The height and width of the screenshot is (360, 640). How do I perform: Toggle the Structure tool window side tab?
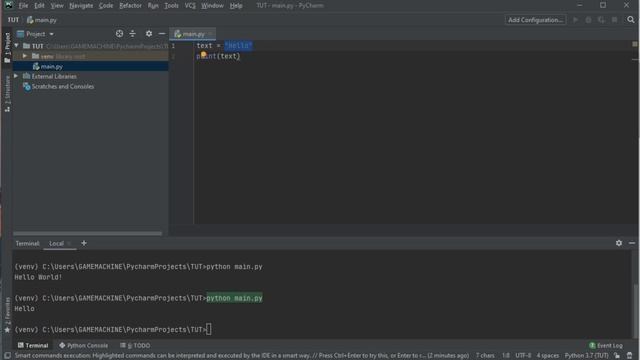tap(7, 93)
